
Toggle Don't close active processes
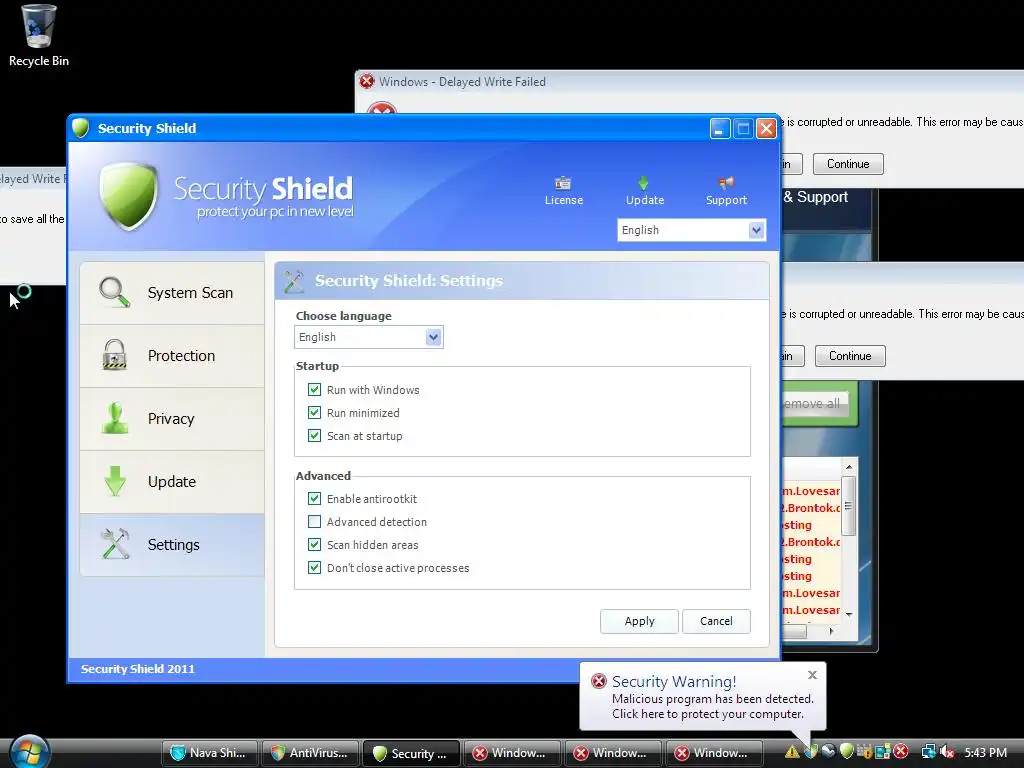tap(314, 568)
